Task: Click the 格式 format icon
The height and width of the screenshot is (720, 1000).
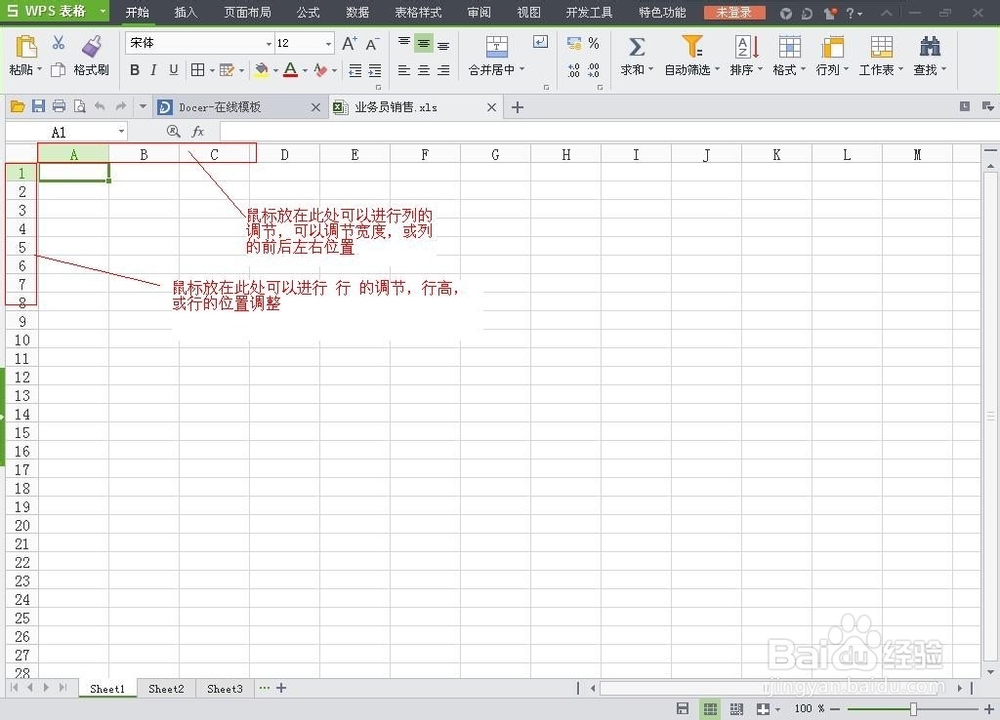Action: (x=790, y=47)
